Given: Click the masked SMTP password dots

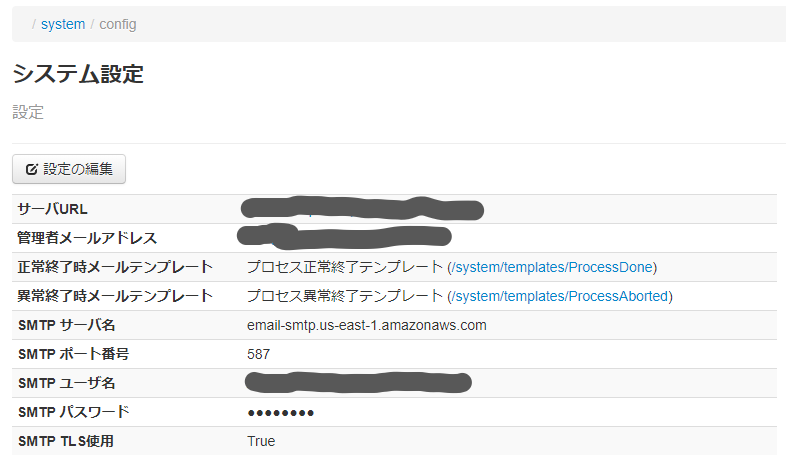Looking at the screenshot, I should [281, 412].
